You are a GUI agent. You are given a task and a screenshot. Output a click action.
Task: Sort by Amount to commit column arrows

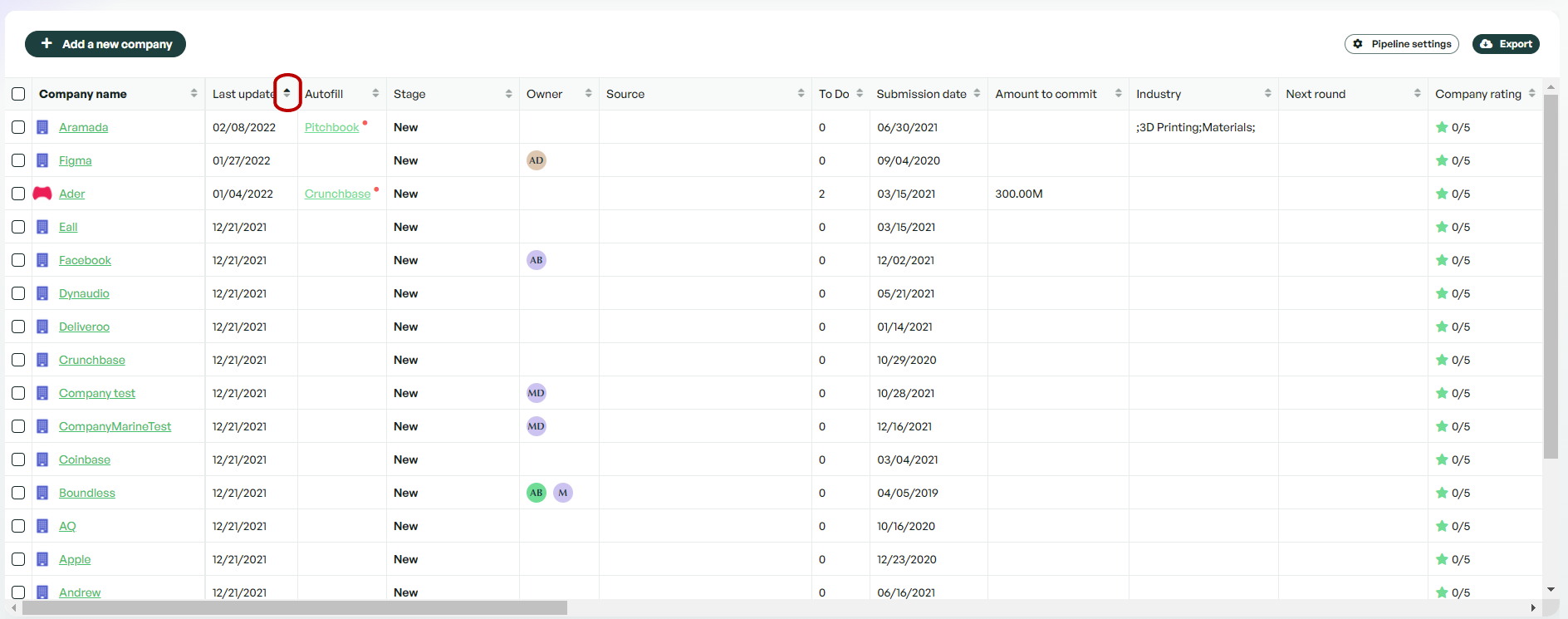(x=1118, y=93)
